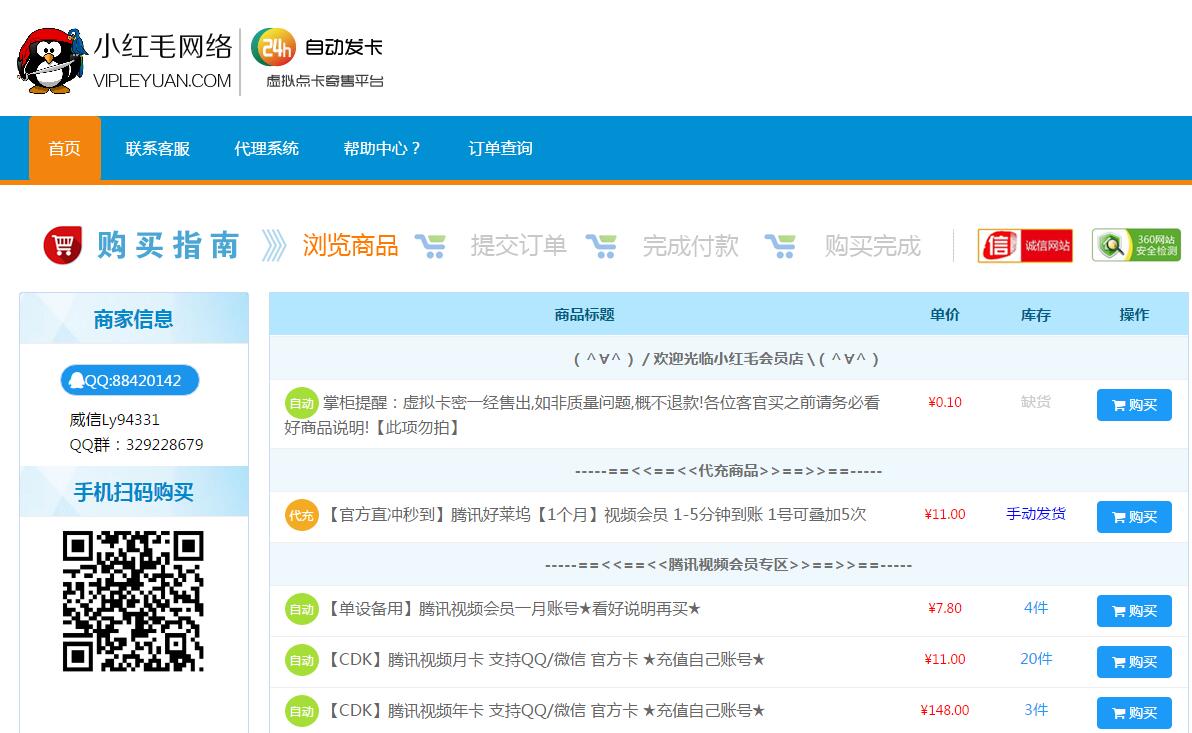Viewport: 1192px width, 733px height.
Task: Click the 缺货 stock label
Action: [1035, 401]
